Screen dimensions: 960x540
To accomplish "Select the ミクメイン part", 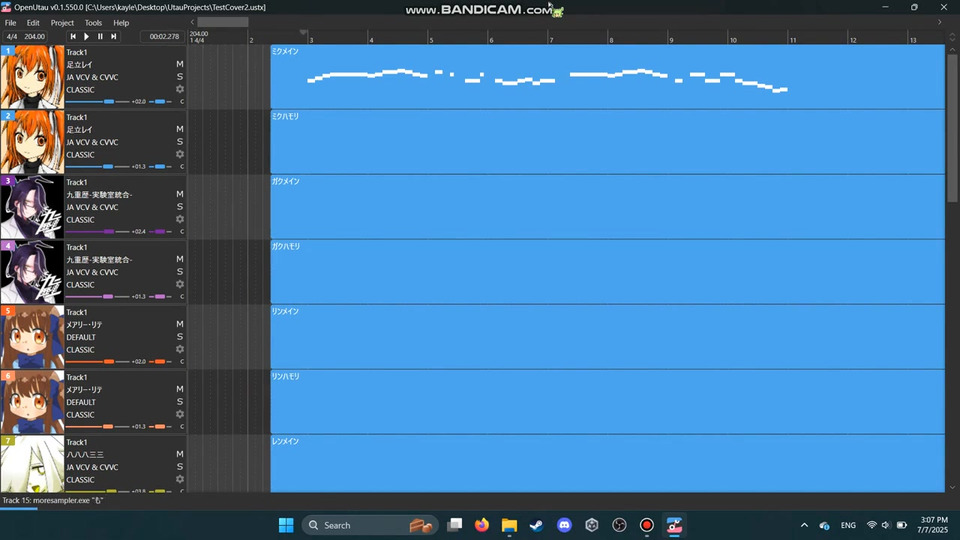I will pos(607,77).
